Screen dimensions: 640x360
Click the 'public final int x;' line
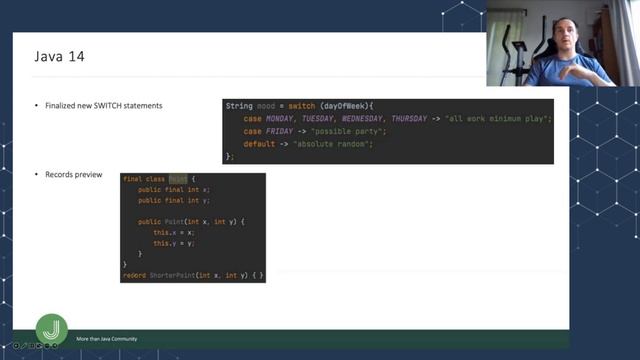click(x=173, y=190)
